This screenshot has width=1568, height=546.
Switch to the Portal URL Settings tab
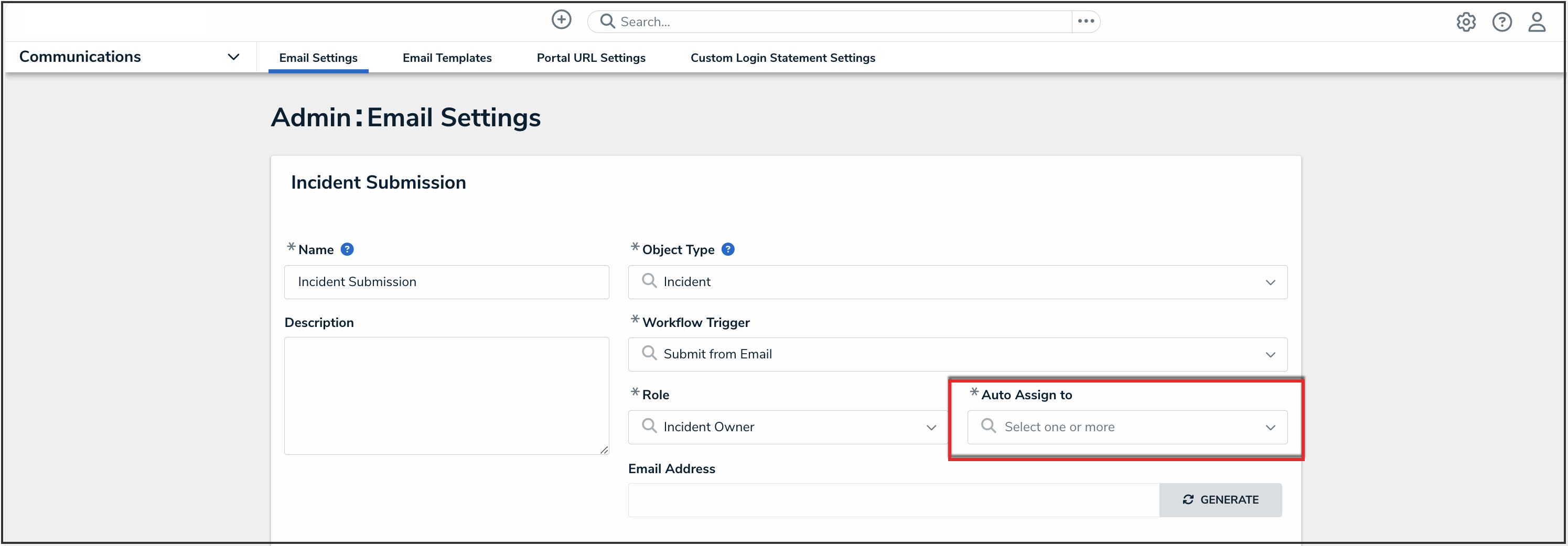coord(590,58)
